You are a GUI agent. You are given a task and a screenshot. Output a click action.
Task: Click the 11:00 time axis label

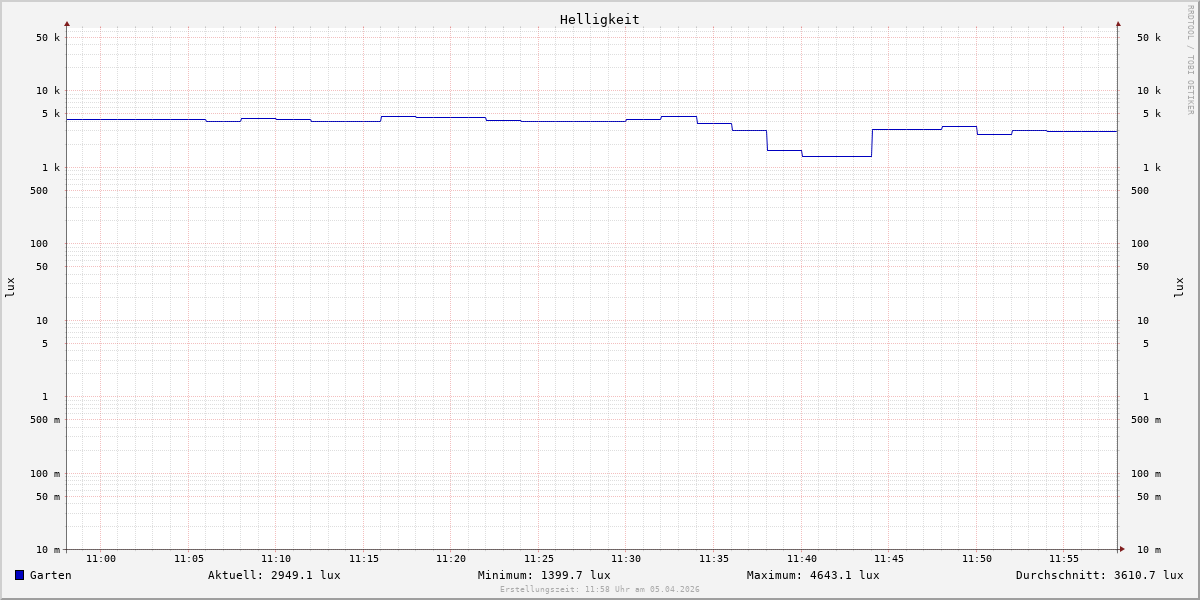click(101, 559)
